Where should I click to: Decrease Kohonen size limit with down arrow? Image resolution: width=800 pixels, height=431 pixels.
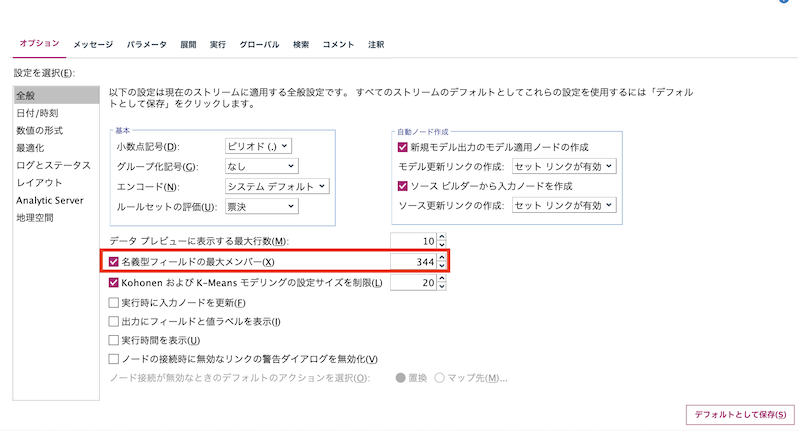[x=442, y=287]
